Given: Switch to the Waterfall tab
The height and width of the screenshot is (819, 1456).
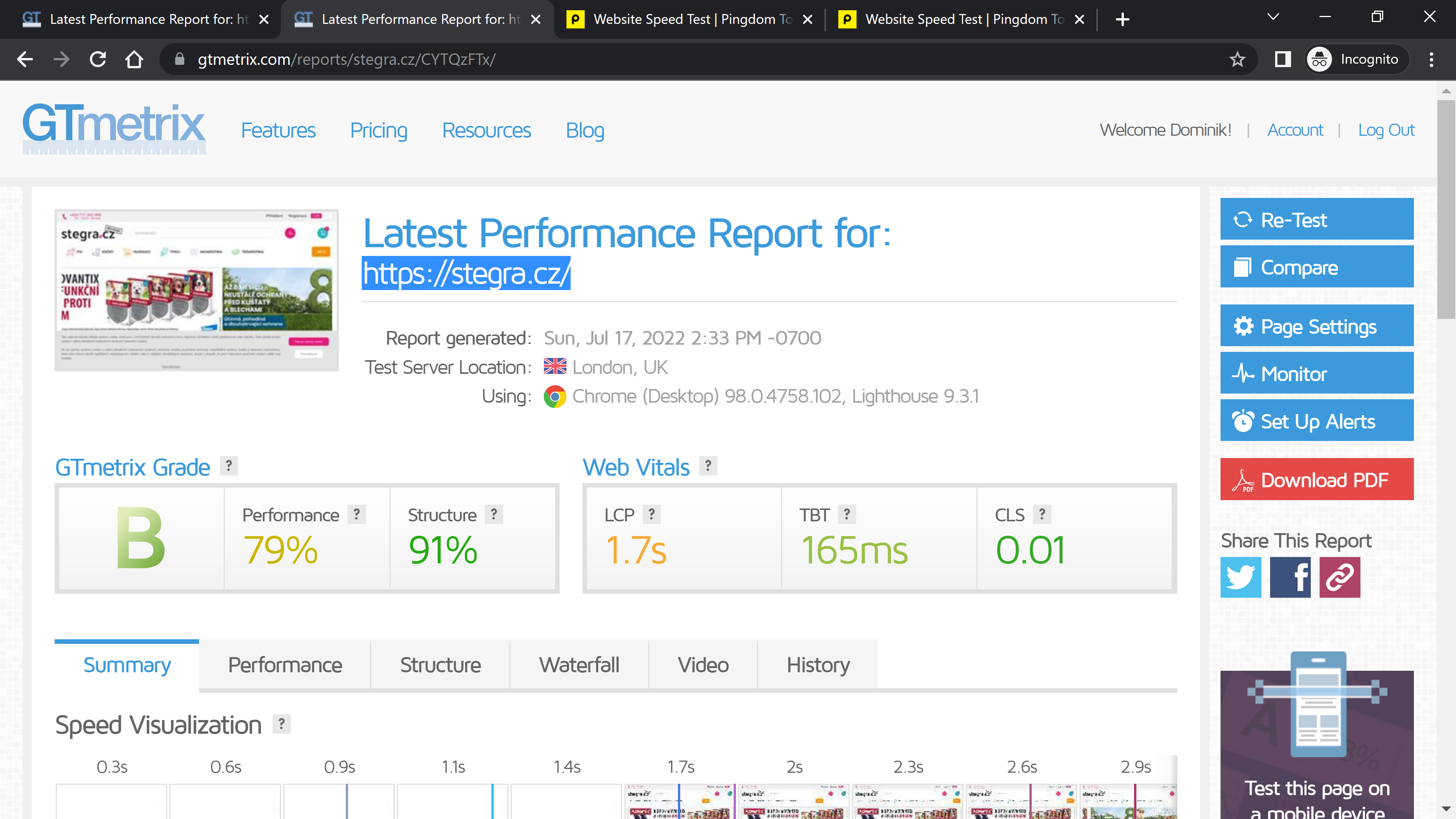Looking at the screenshot, I should [x=579, y=665].
